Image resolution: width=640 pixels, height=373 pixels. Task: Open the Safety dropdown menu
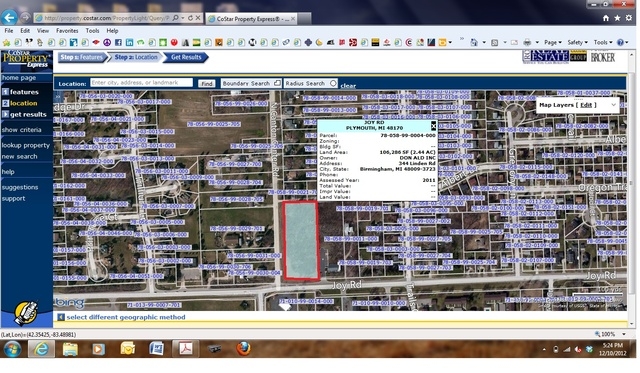577,42
